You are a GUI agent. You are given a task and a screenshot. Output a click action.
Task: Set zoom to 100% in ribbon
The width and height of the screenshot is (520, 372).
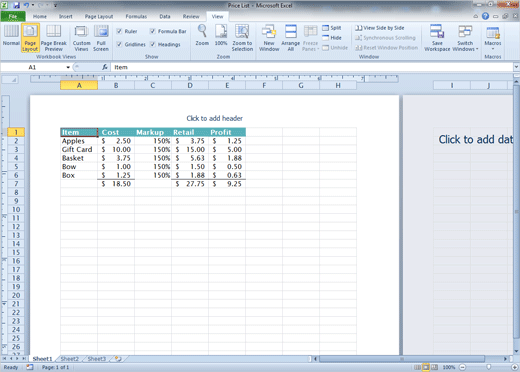pyautogui.click(x=221, y=35)
